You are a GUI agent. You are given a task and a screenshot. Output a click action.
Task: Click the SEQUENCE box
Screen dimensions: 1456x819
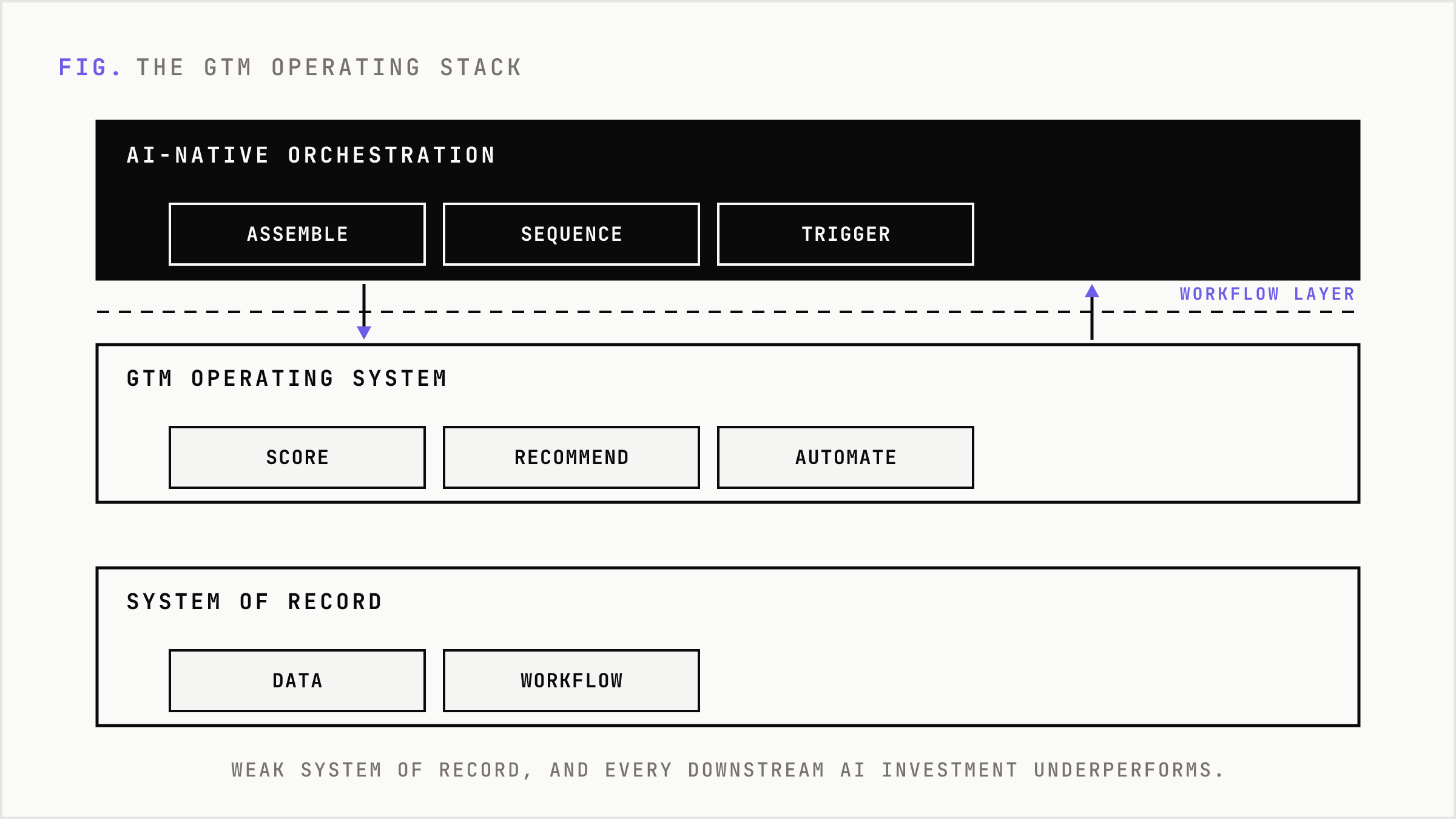click(571, 234)
